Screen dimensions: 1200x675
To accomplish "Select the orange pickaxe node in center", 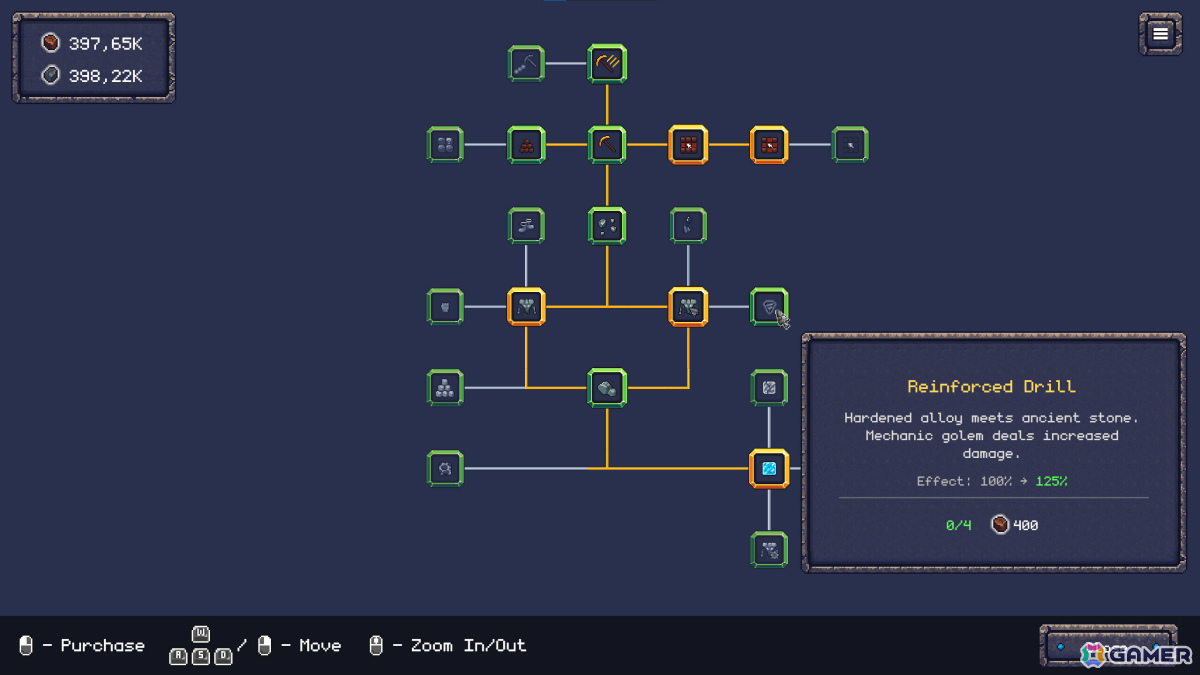I will [x=607, y=145].
